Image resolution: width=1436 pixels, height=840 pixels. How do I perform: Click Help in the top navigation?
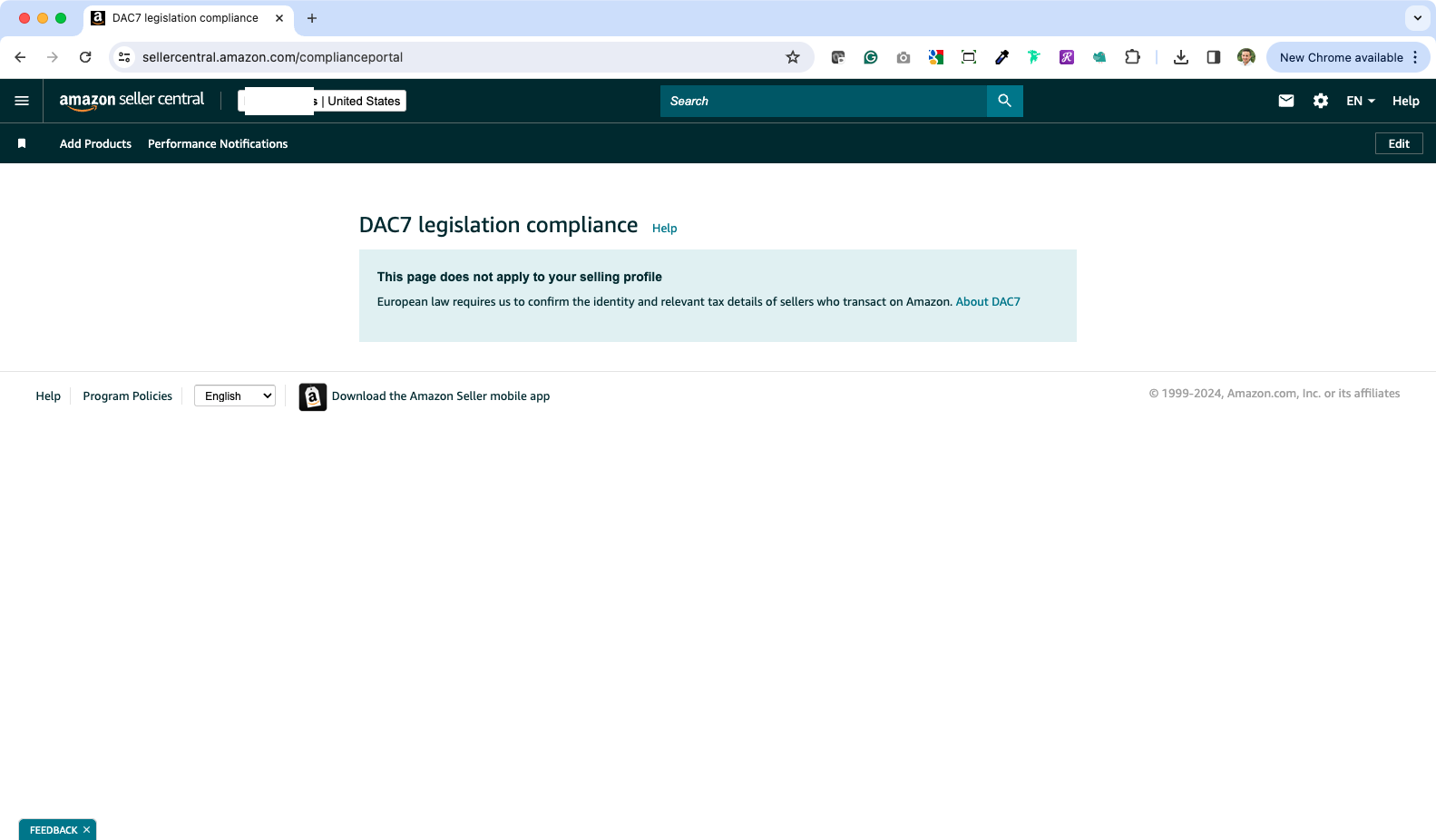[x=1406, y=101]
